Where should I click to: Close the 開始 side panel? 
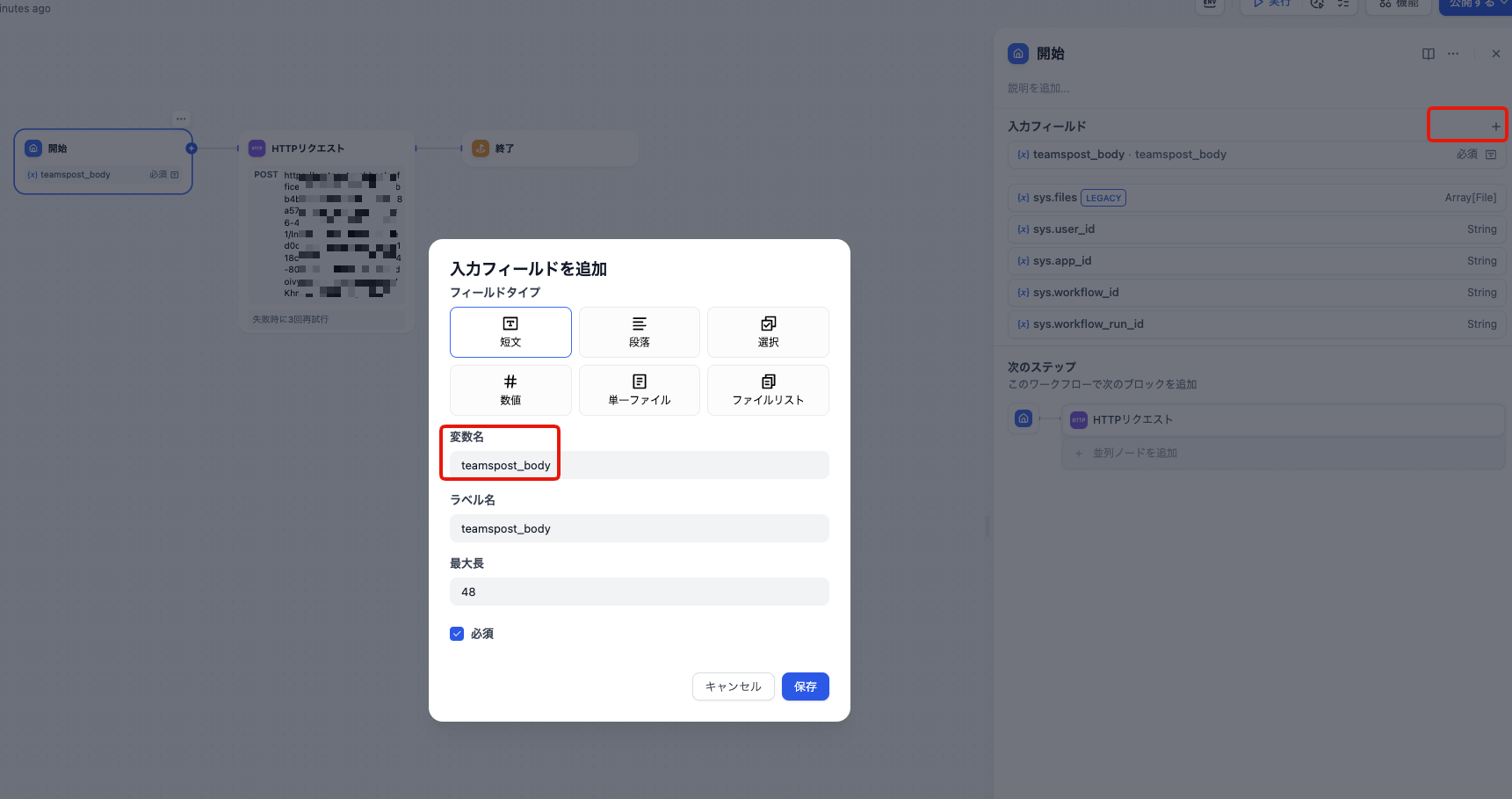point(1496,54)
